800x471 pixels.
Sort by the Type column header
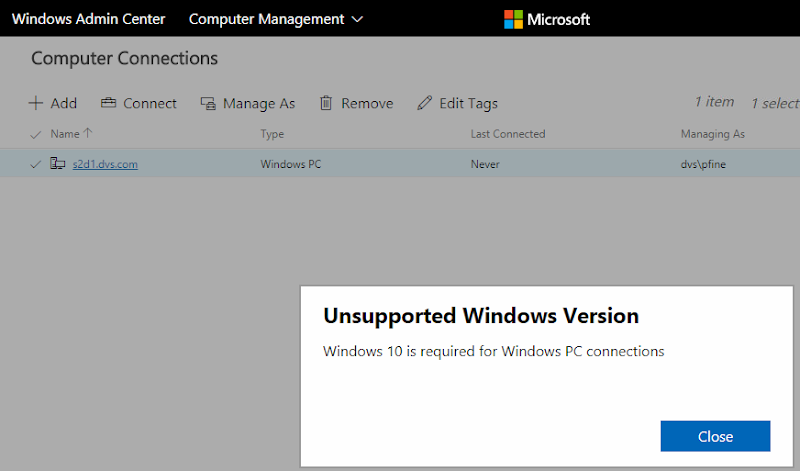[x=272, y=134]
